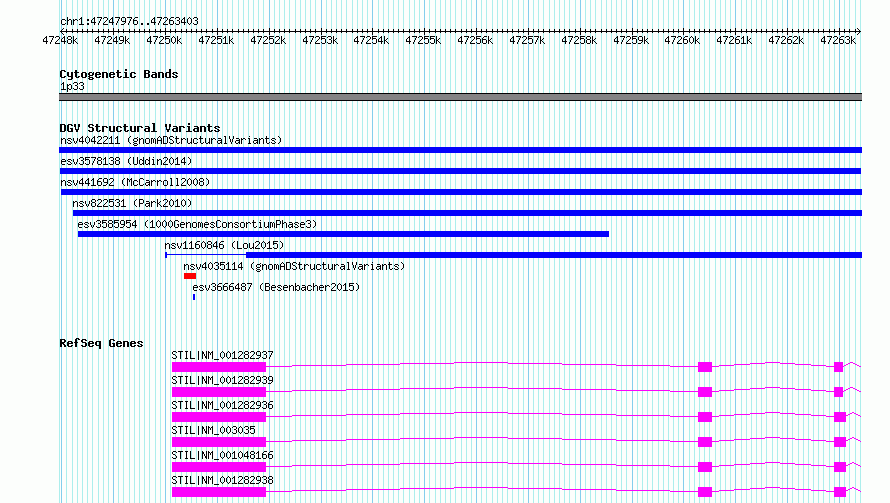
Task: Click the thick blue bar for nsv1160846
Action: (x=554, y=255)
